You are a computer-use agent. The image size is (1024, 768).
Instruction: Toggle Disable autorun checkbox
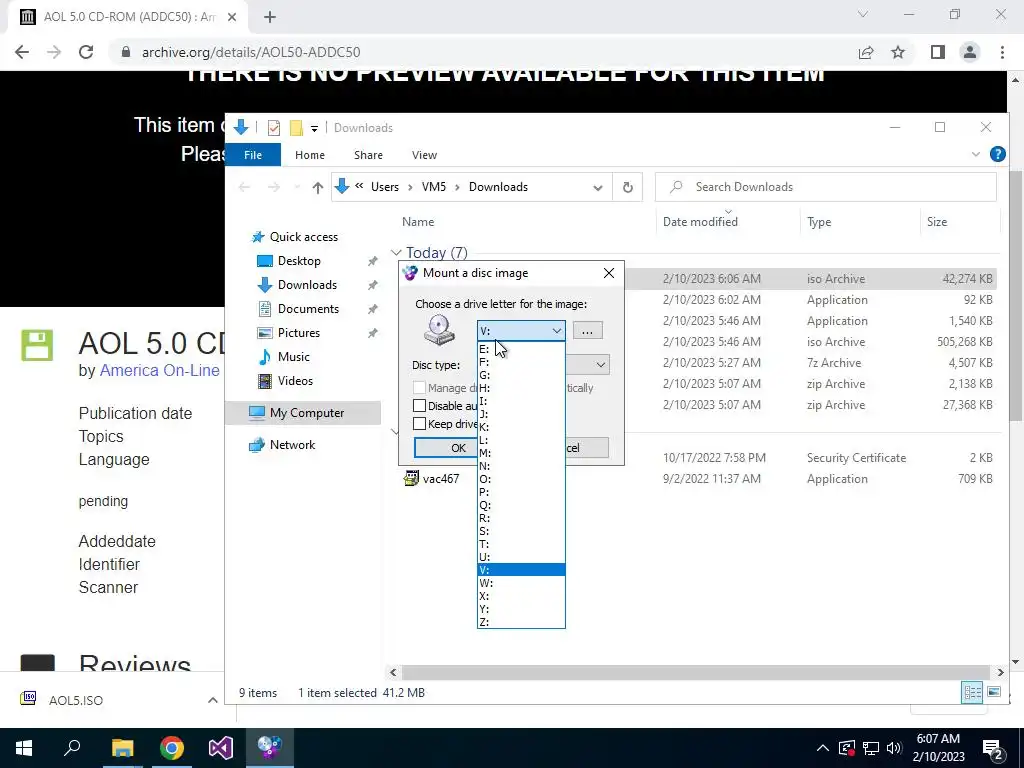point(420,406)
